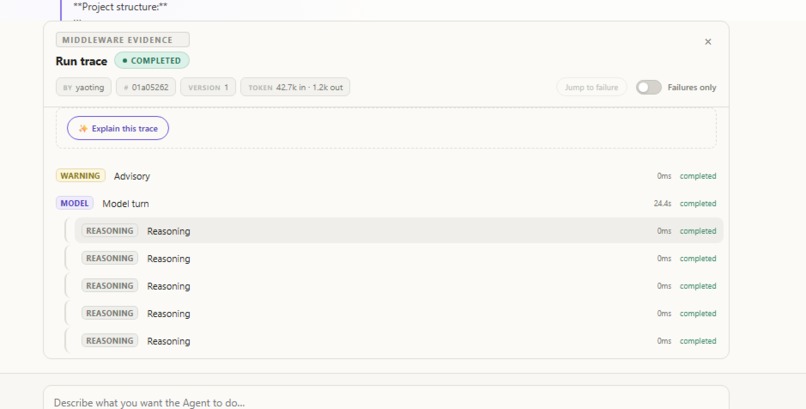The height and width of the screenshot is (409, 806).
Task: Click the MIDDLEWARE EVIDENCE label
Action: coord(122,40)
